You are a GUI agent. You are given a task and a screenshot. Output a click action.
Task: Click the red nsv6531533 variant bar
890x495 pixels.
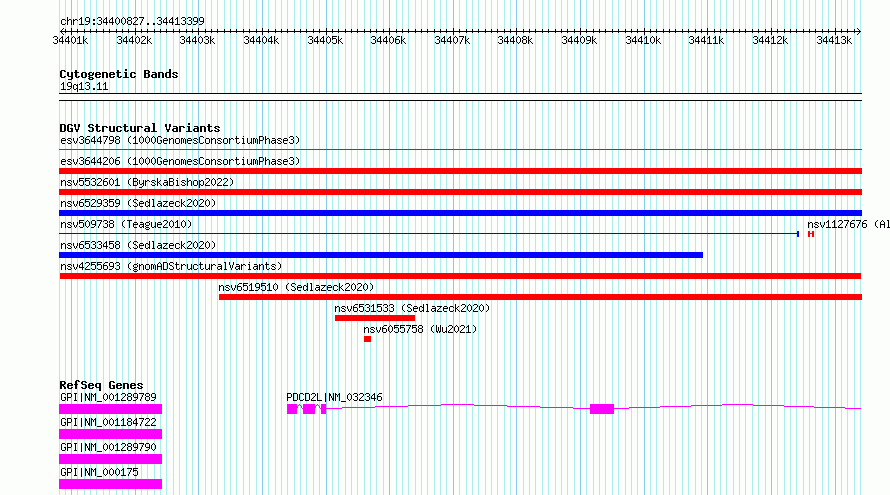pyautogui.click(x=375, y=318)
